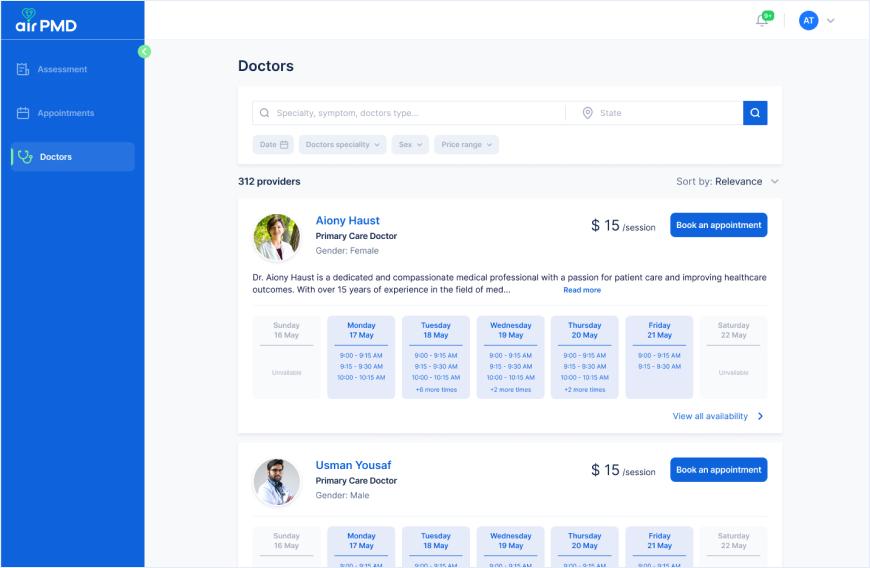Click the Assessment sidebar icon
Viewport: 870px width, 568px height.
coord(23,69)
